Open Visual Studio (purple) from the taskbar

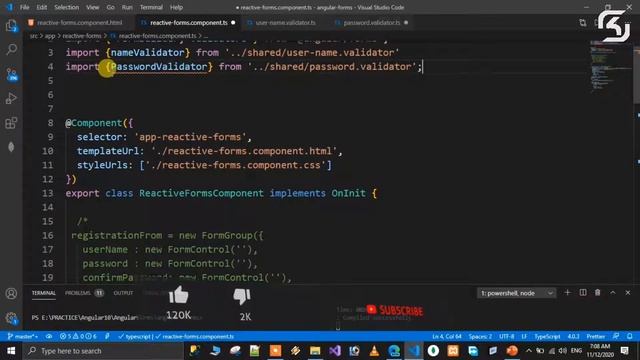335,351
